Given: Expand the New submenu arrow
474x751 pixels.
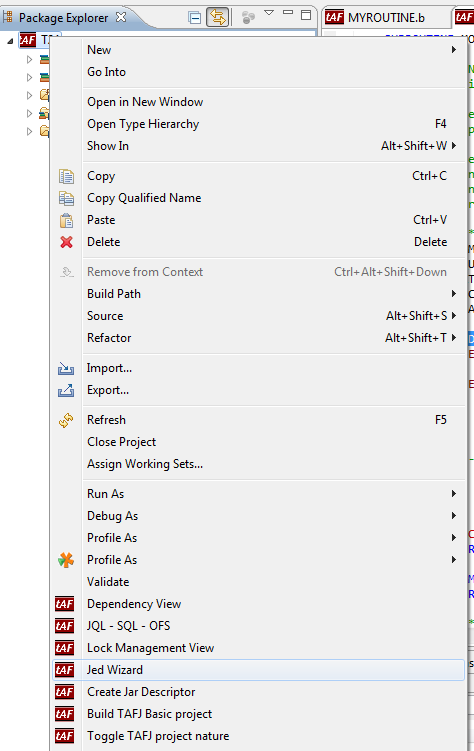Looking at the screenshot, I should pos(454,50).
